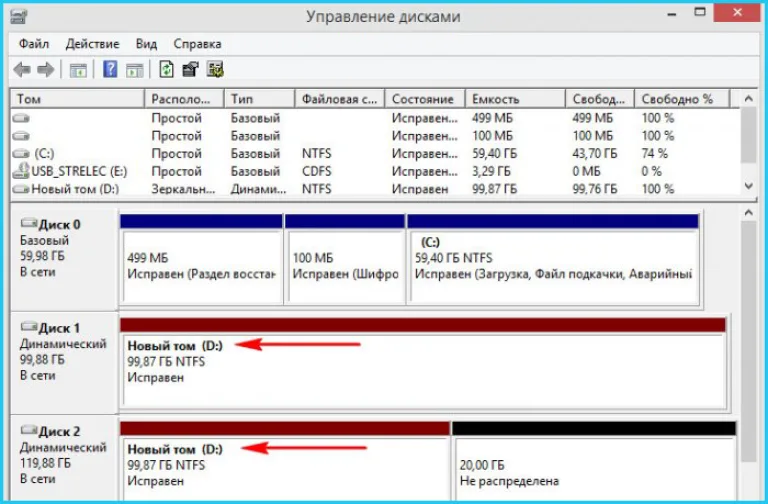Sort by the Емкость column header
Screen dimensions: 768x504
coord(515,99)
